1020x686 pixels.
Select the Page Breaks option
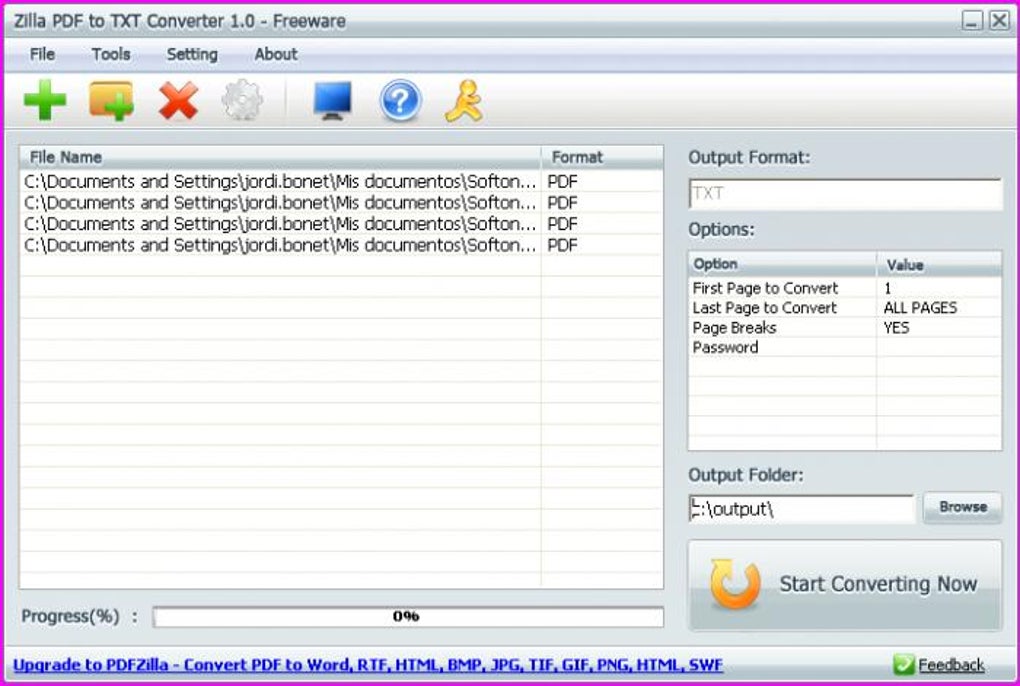coord(734,328)
